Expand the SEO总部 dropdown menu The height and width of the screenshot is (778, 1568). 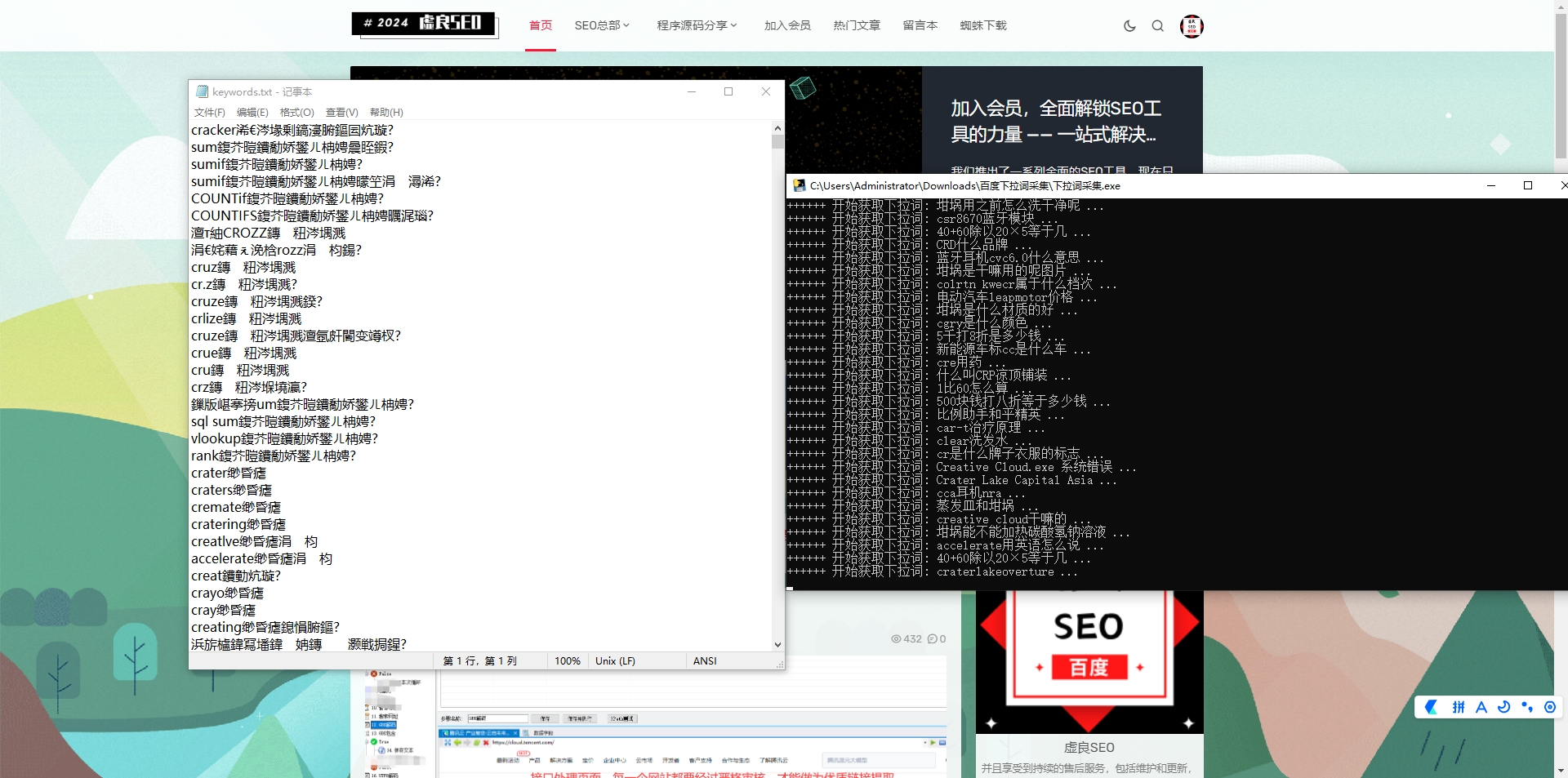(602, 25)
